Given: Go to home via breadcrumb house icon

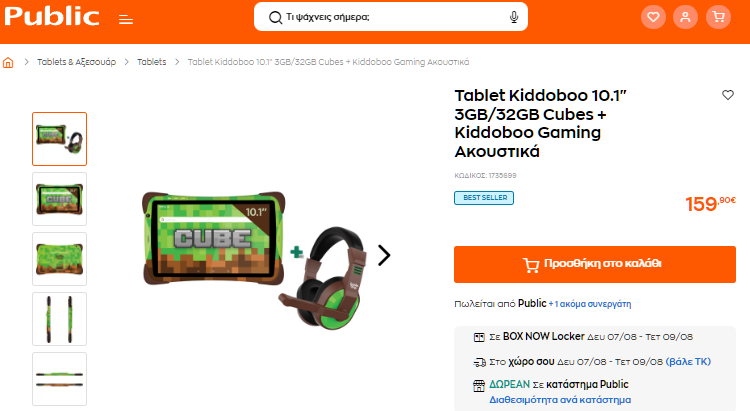Looking at the screenshot, I should [8, 63].
